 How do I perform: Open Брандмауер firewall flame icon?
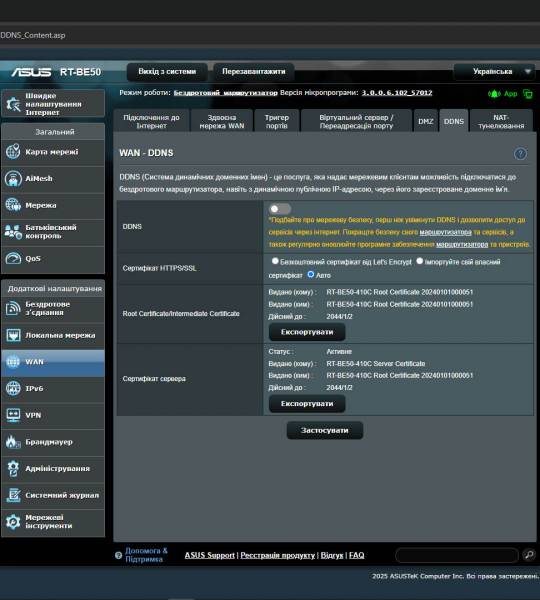pos(13,442)
